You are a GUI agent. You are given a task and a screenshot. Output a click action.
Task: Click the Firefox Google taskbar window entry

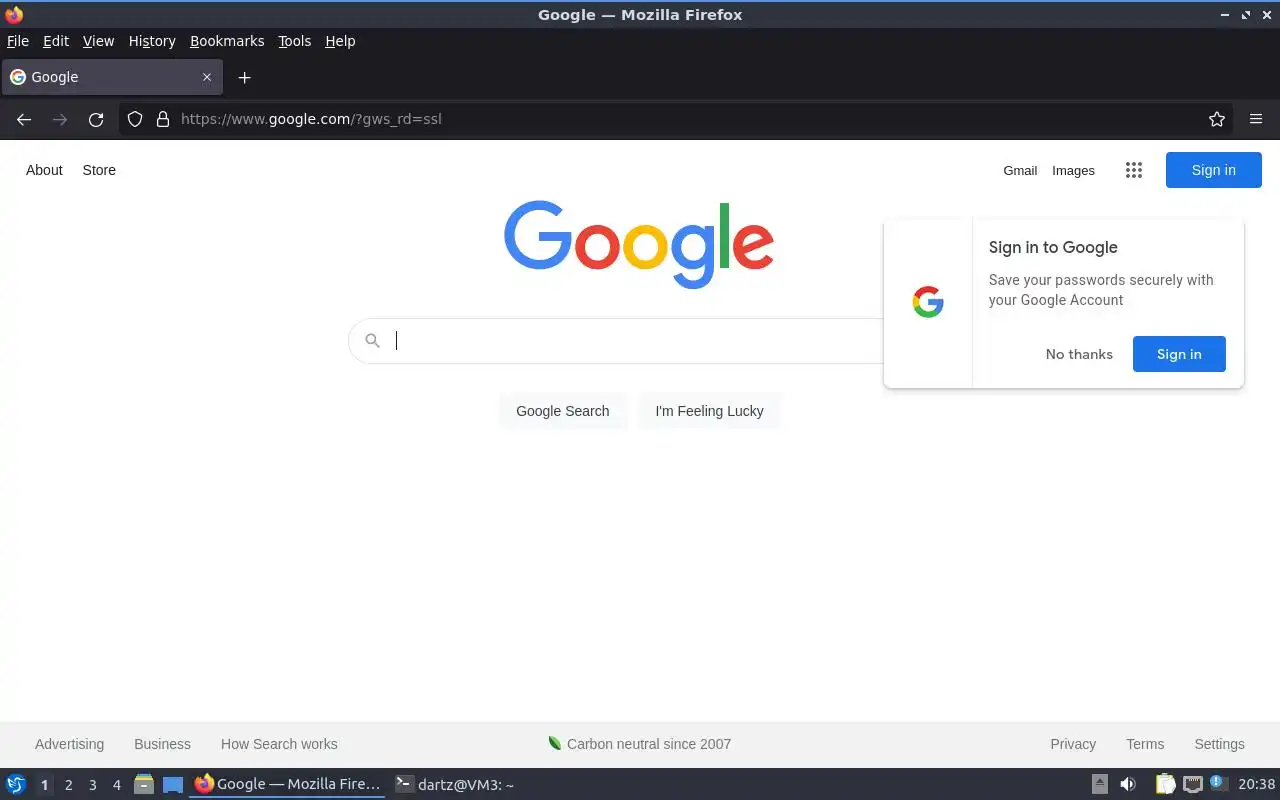(x=287, y=784)
